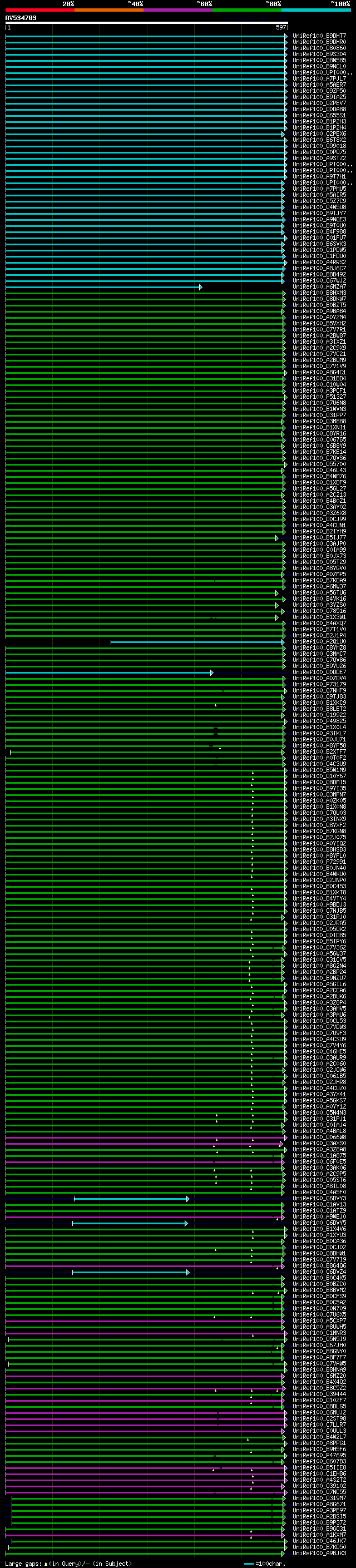Click label UniRef100_P49825
Image resolution: width=356 pixels, height=1568 pixels.
pyautogui.click(x=319, y=721)
